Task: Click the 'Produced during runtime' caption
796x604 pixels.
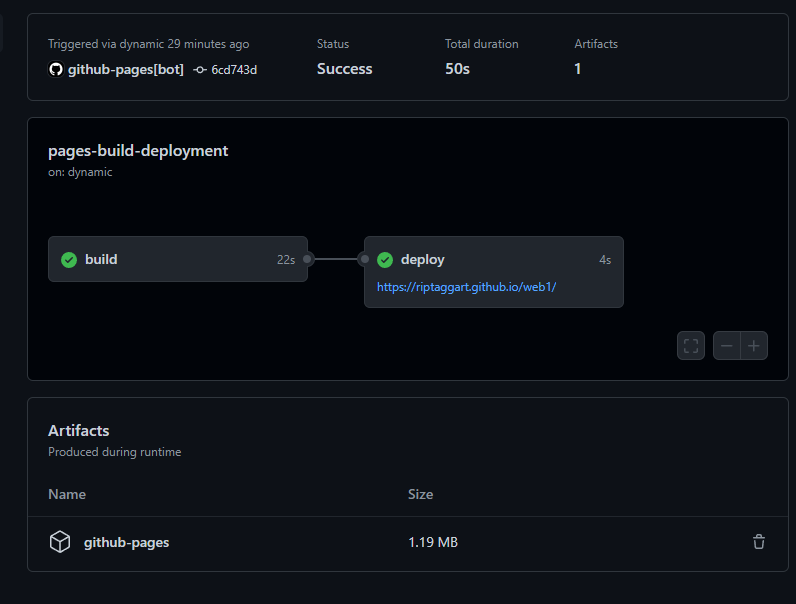Action: click(115, 452)
